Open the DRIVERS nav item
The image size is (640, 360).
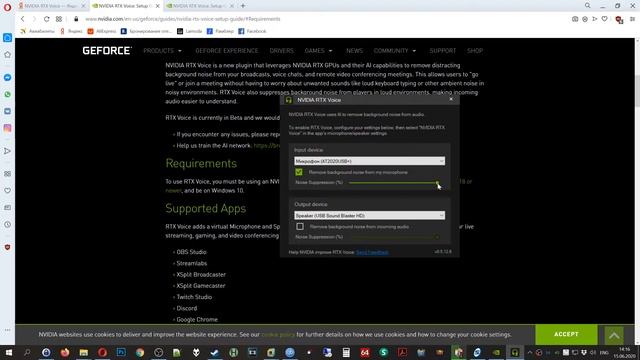coord(281,51)
